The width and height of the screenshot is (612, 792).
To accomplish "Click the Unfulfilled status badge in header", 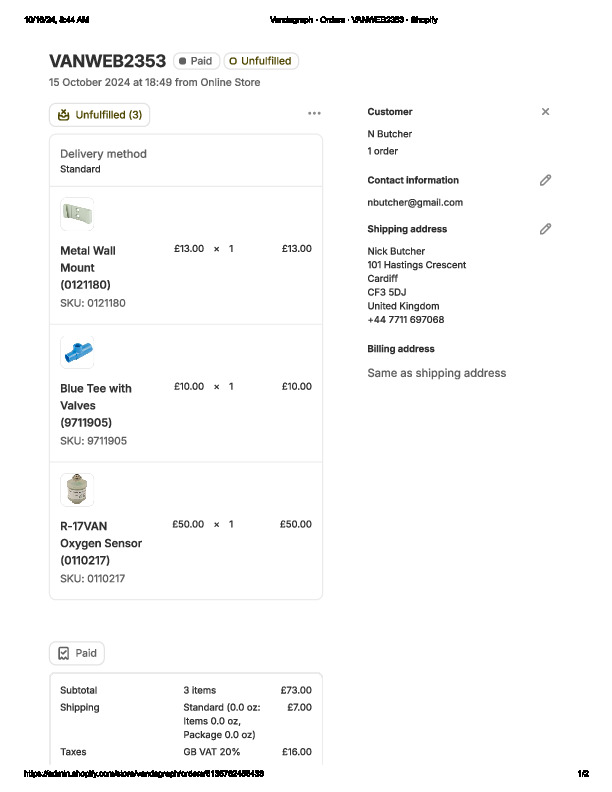I will point(261,61).
